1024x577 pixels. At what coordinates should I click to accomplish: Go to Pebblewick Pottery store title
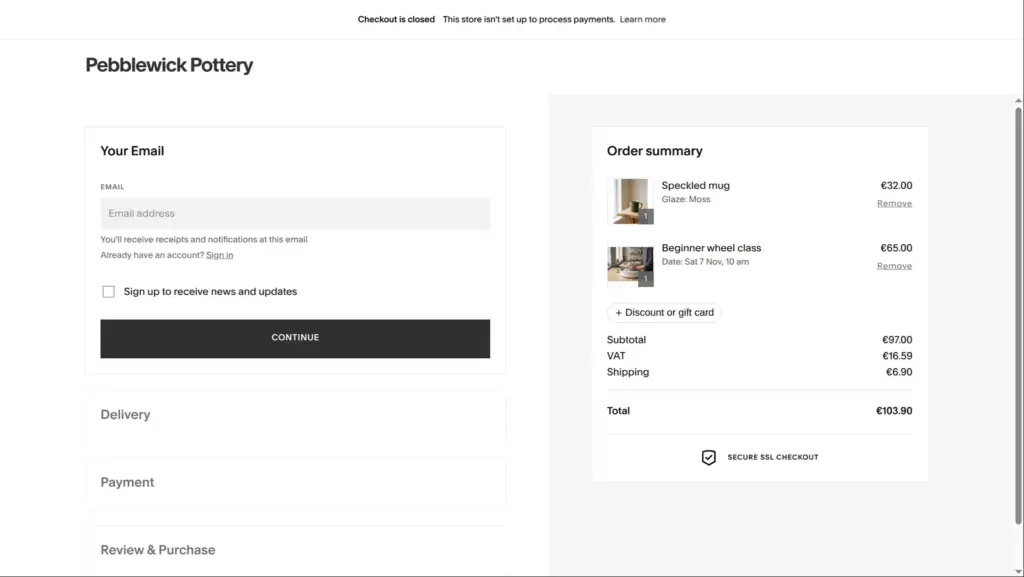click(169, 65)
